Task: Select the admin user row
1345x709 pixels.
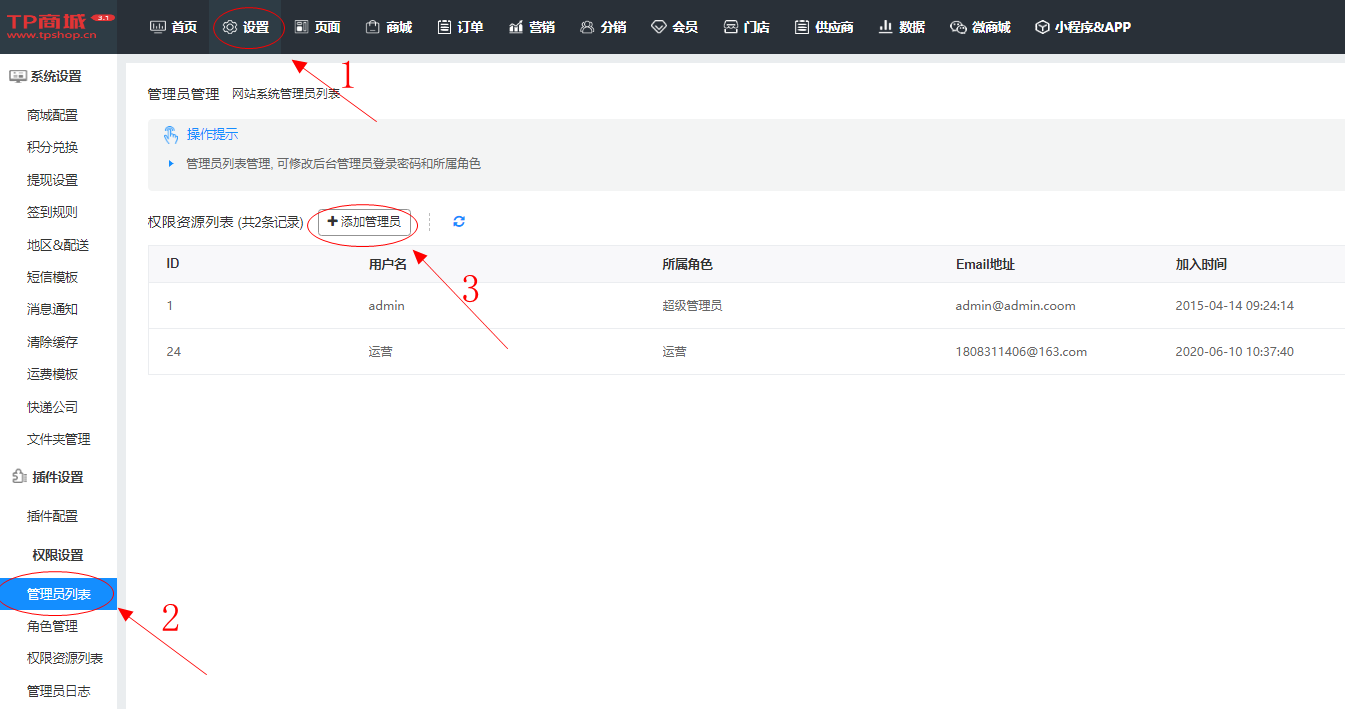Action: pyautogui.click(x=386, y=306)
